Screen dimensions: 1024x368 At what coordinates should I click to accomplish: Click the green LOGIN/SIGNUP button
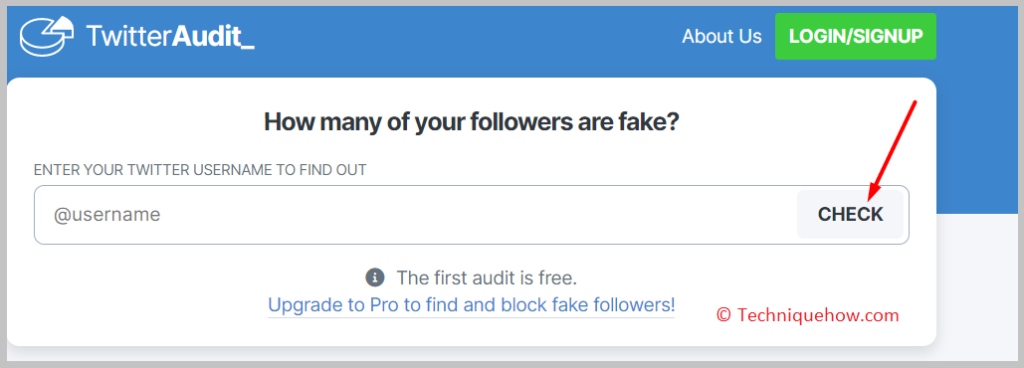(x=856, y=36)
